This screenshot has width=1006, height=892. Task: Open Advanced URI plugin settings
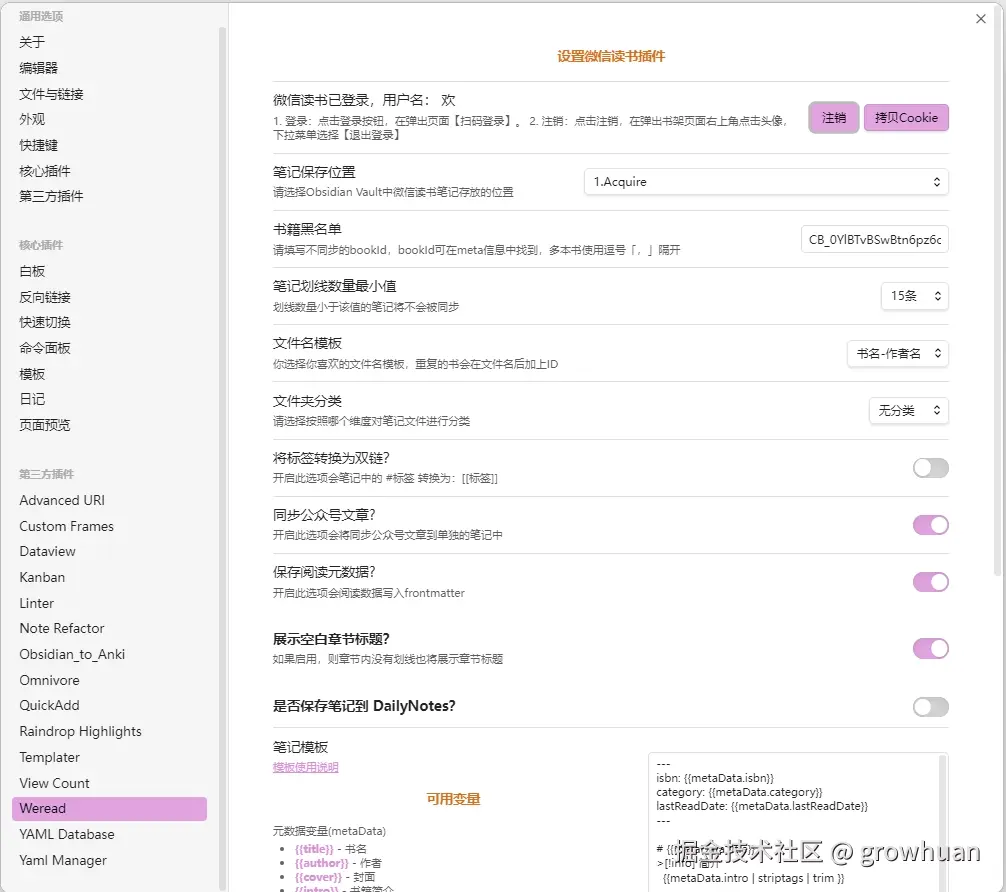pyautogui.click(x=62, y=500)
